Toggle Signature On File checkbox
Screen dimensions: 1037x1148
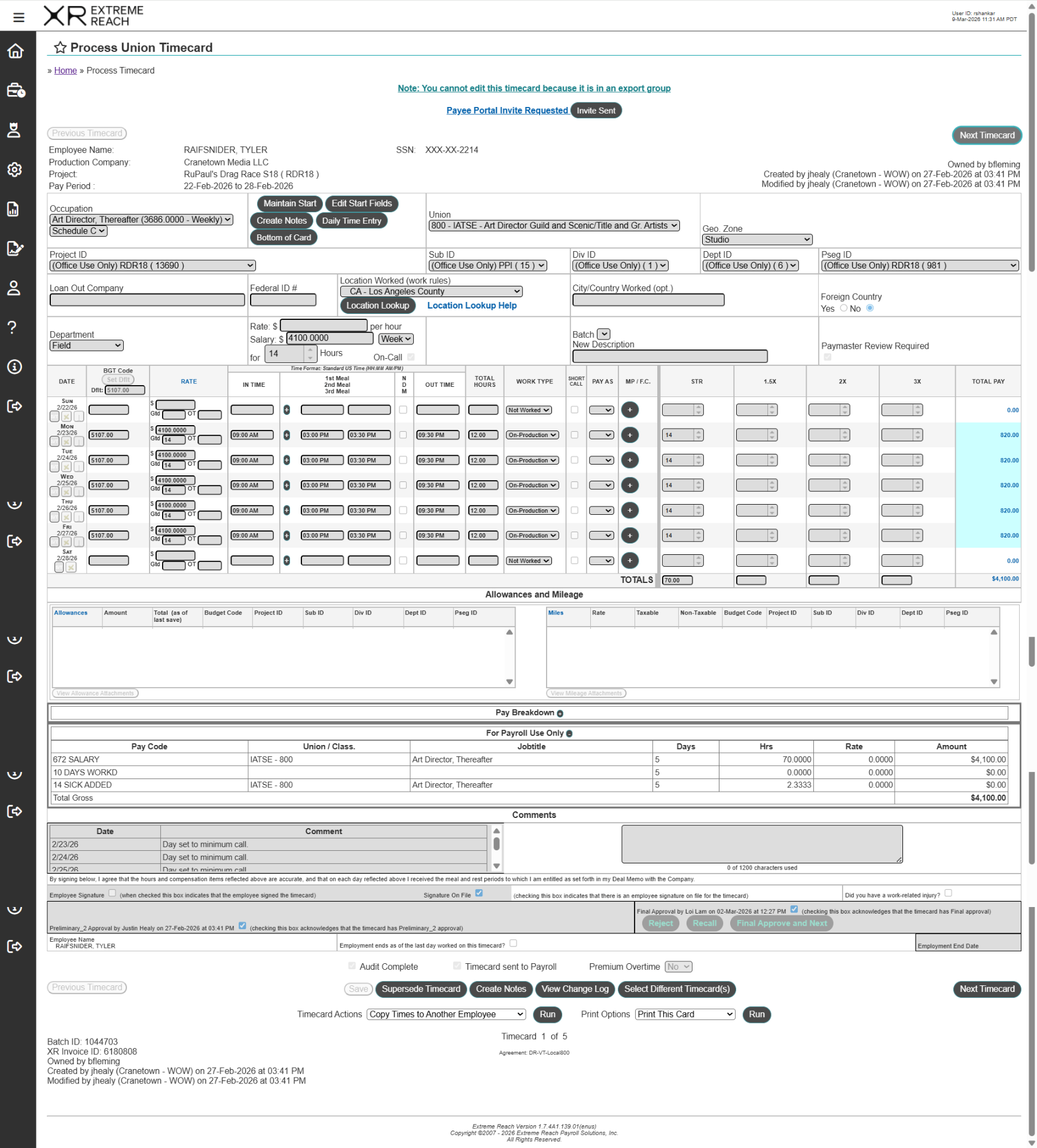pos(478,893)
